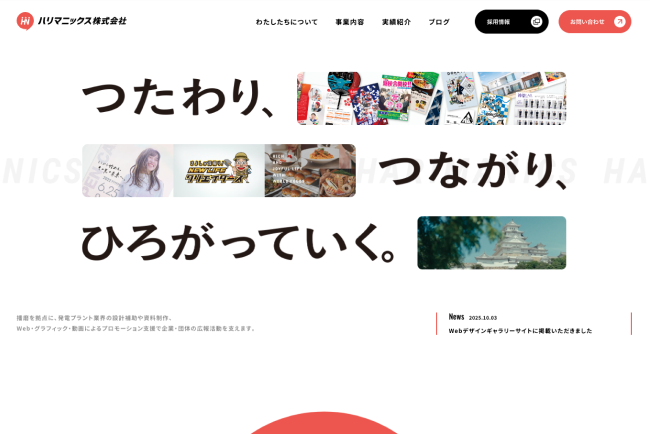Click the arrow icon in お問い合わせ button

coord(620,22)
